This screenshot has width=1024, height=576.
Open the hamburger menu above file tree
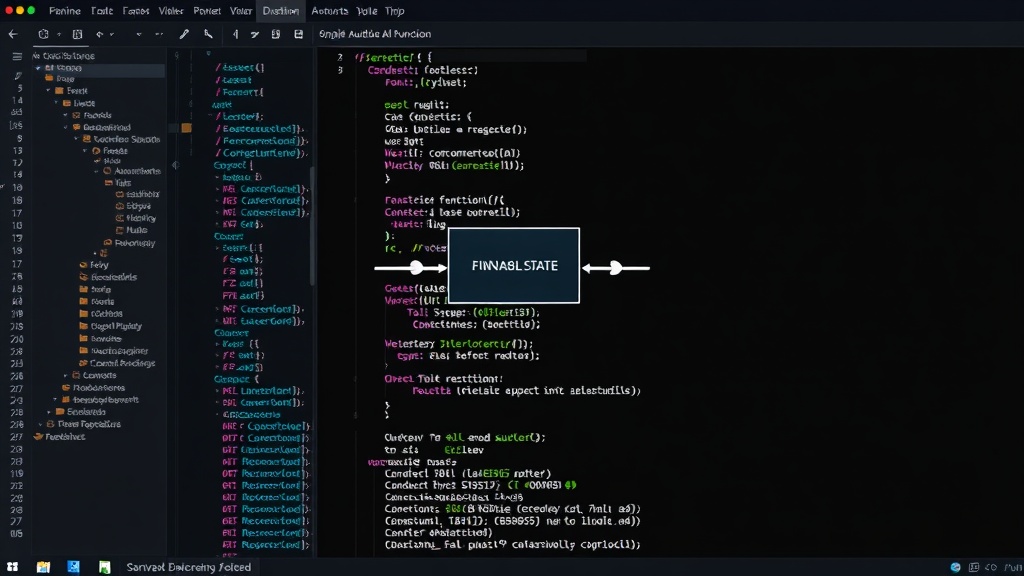17,57
